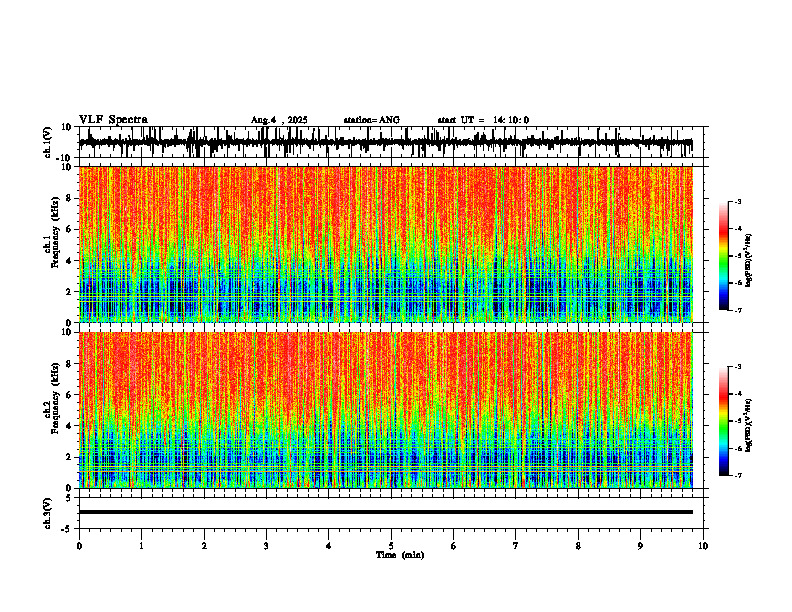The image size is (792, 612).
Task: Click the ch.2 color bar log(PSD) label
Action: tap(749, 425)
